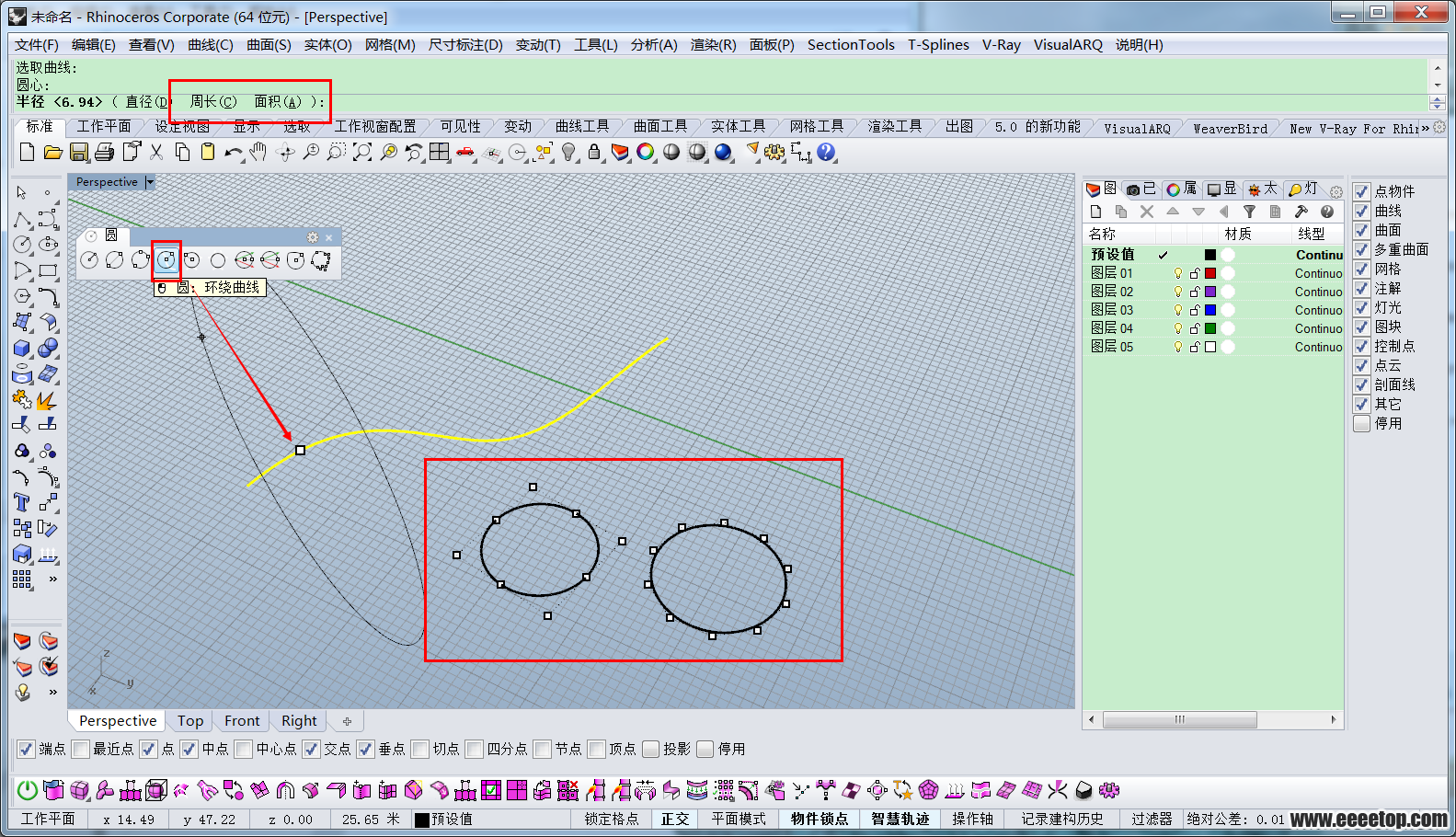
Task: Toggle the 交点 (Int) osnap checkbox
Action: point(311,749)
